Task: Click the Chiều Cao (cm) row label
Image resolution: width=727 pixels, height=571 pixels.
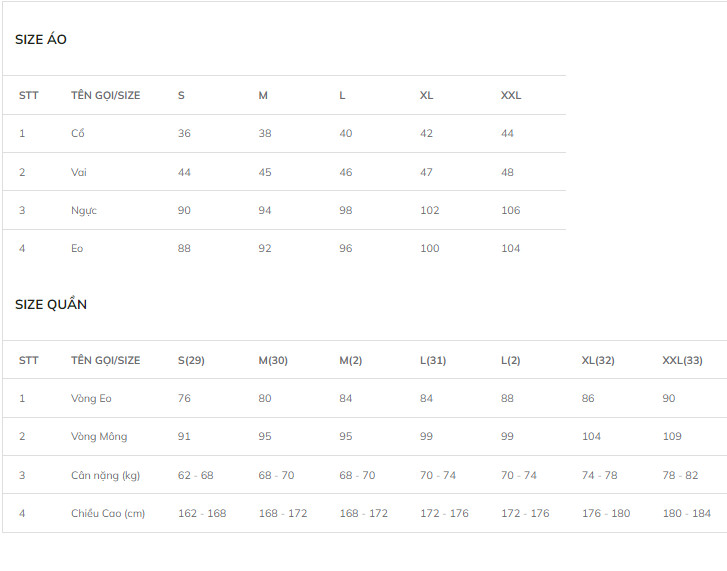Action: (x=108, y=513)
